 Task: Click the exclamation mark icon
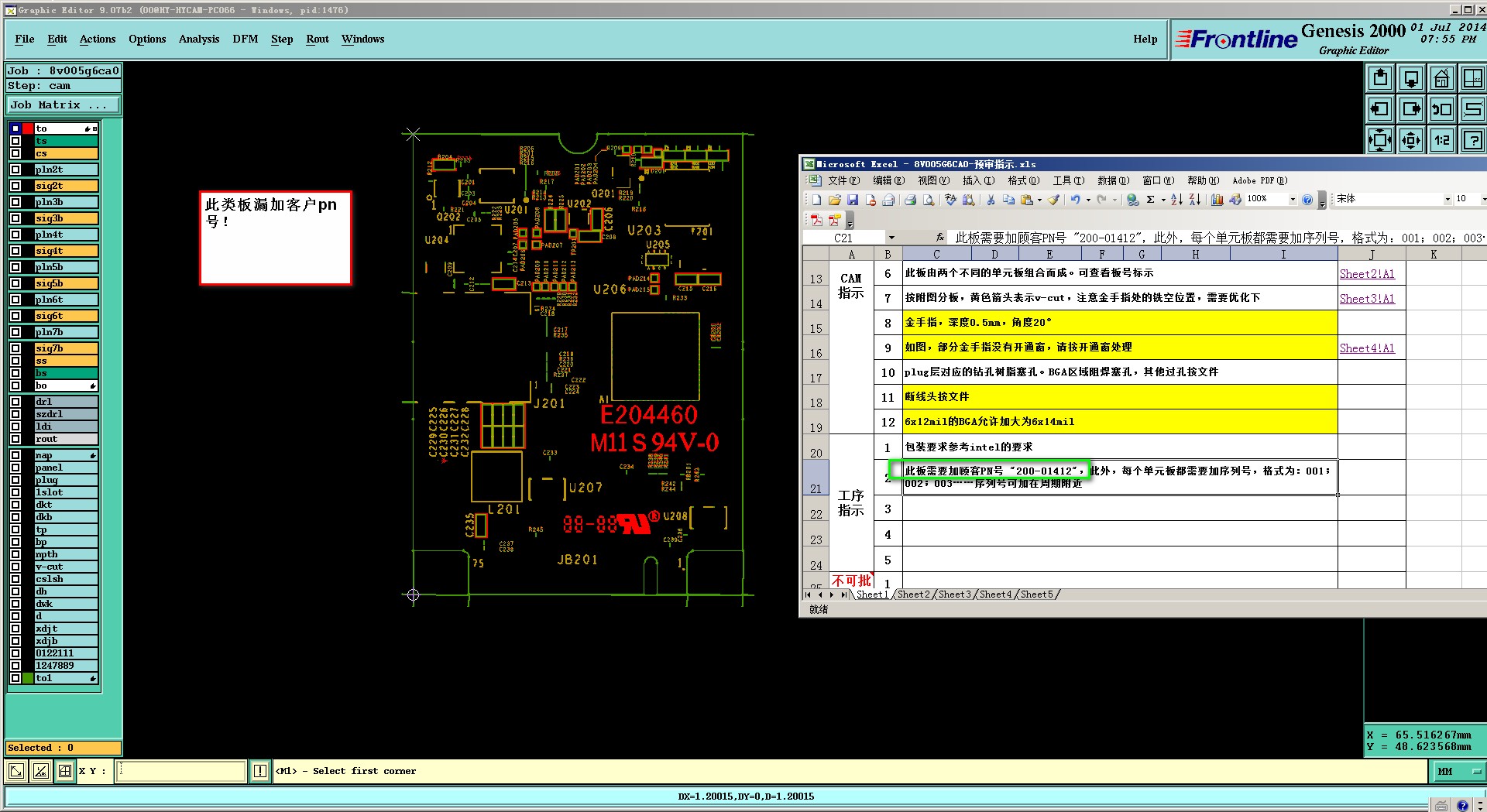[x=260, y=771]
